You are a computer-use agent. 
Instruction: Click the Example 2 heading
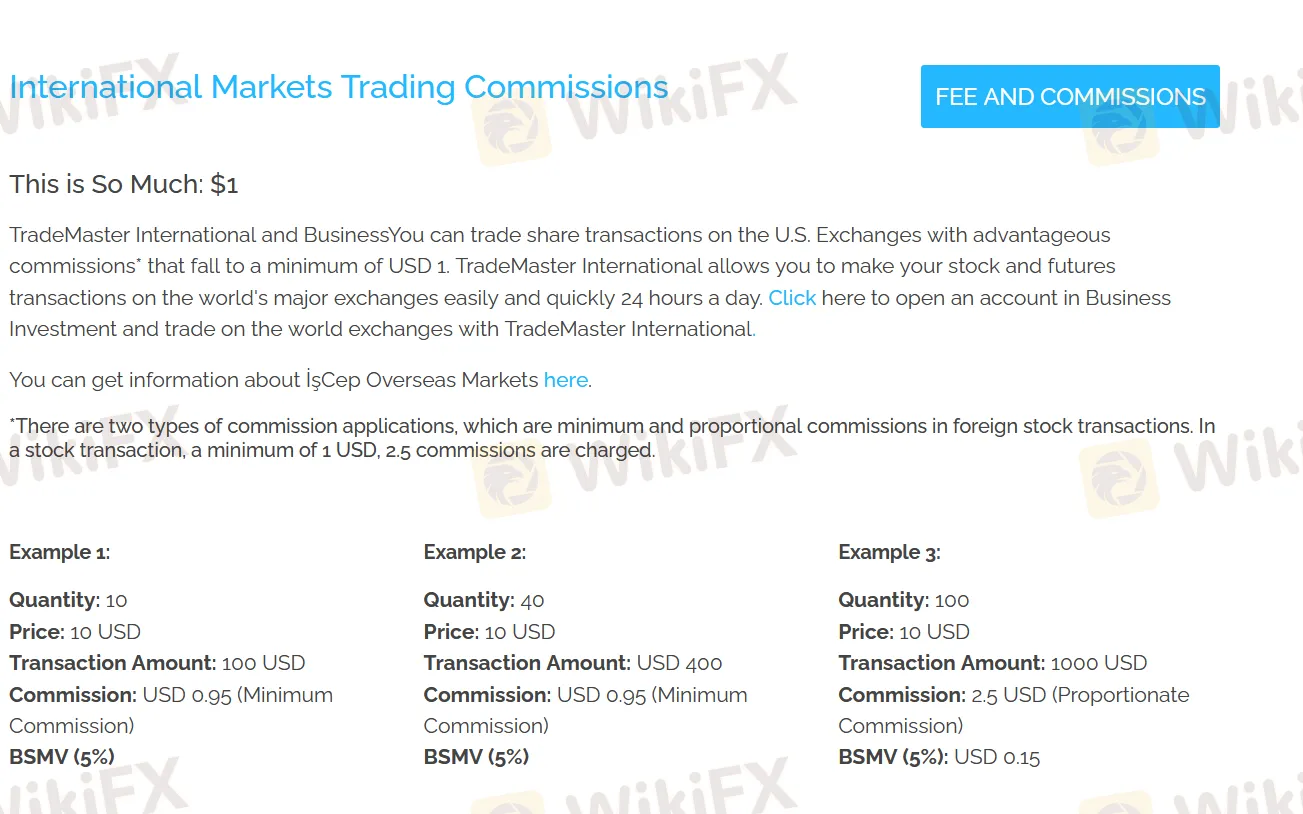pos(475,552)
